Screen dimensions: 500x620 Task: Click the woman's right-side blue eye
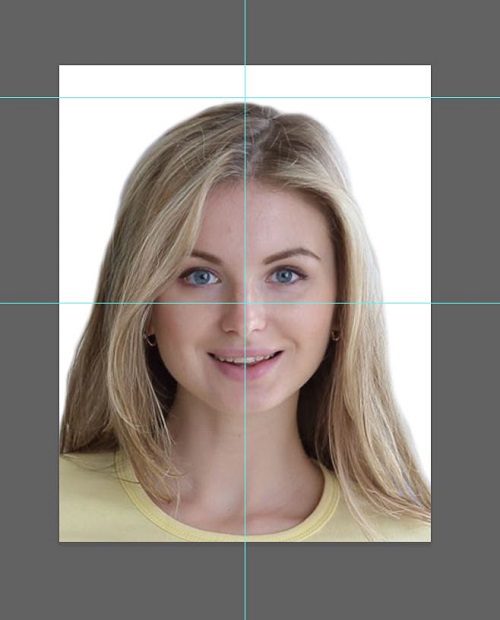285,276
